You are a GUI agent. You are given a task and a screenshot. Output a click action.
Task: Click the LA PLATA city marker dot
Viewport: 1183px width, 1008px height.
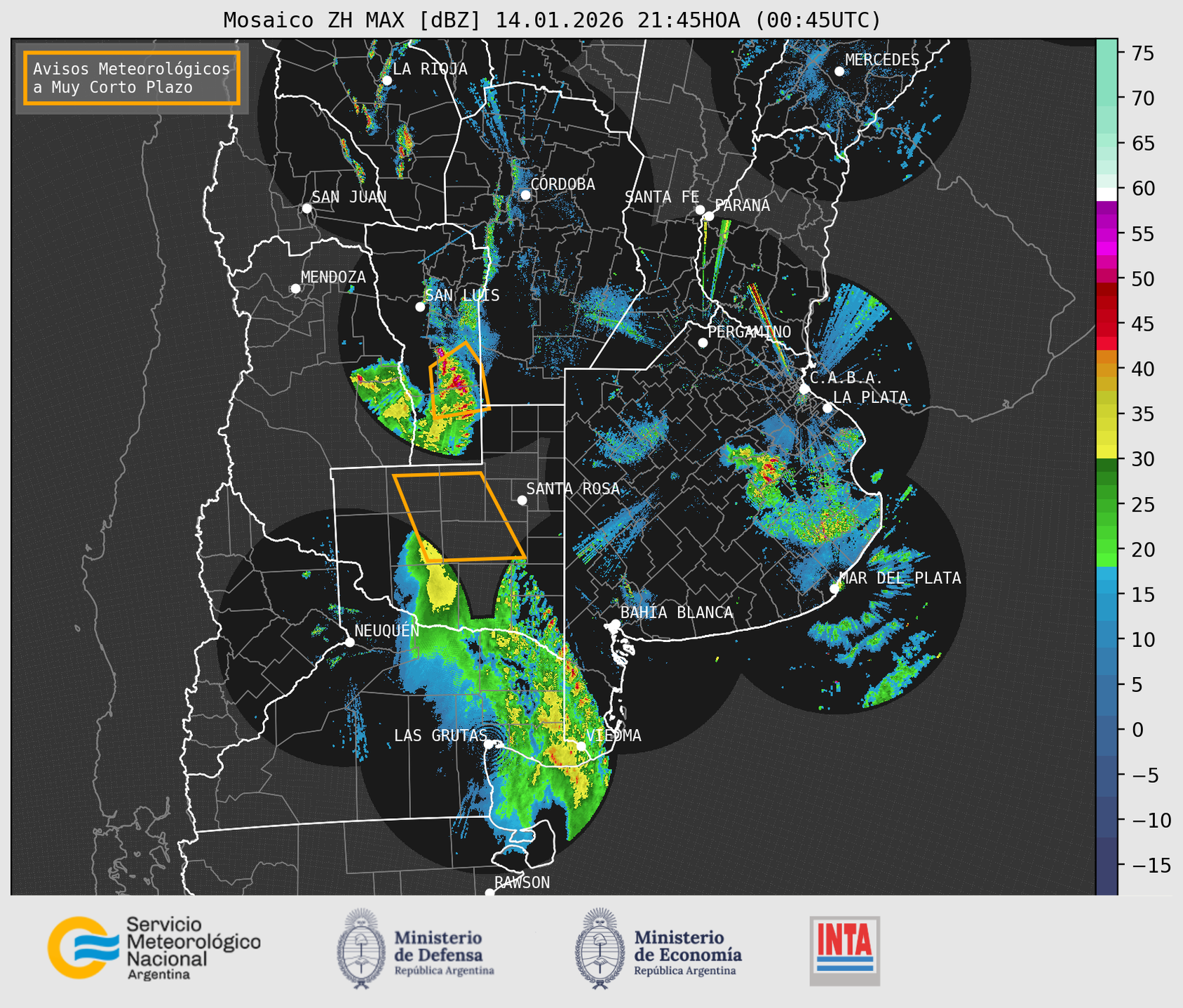(827, 408)
